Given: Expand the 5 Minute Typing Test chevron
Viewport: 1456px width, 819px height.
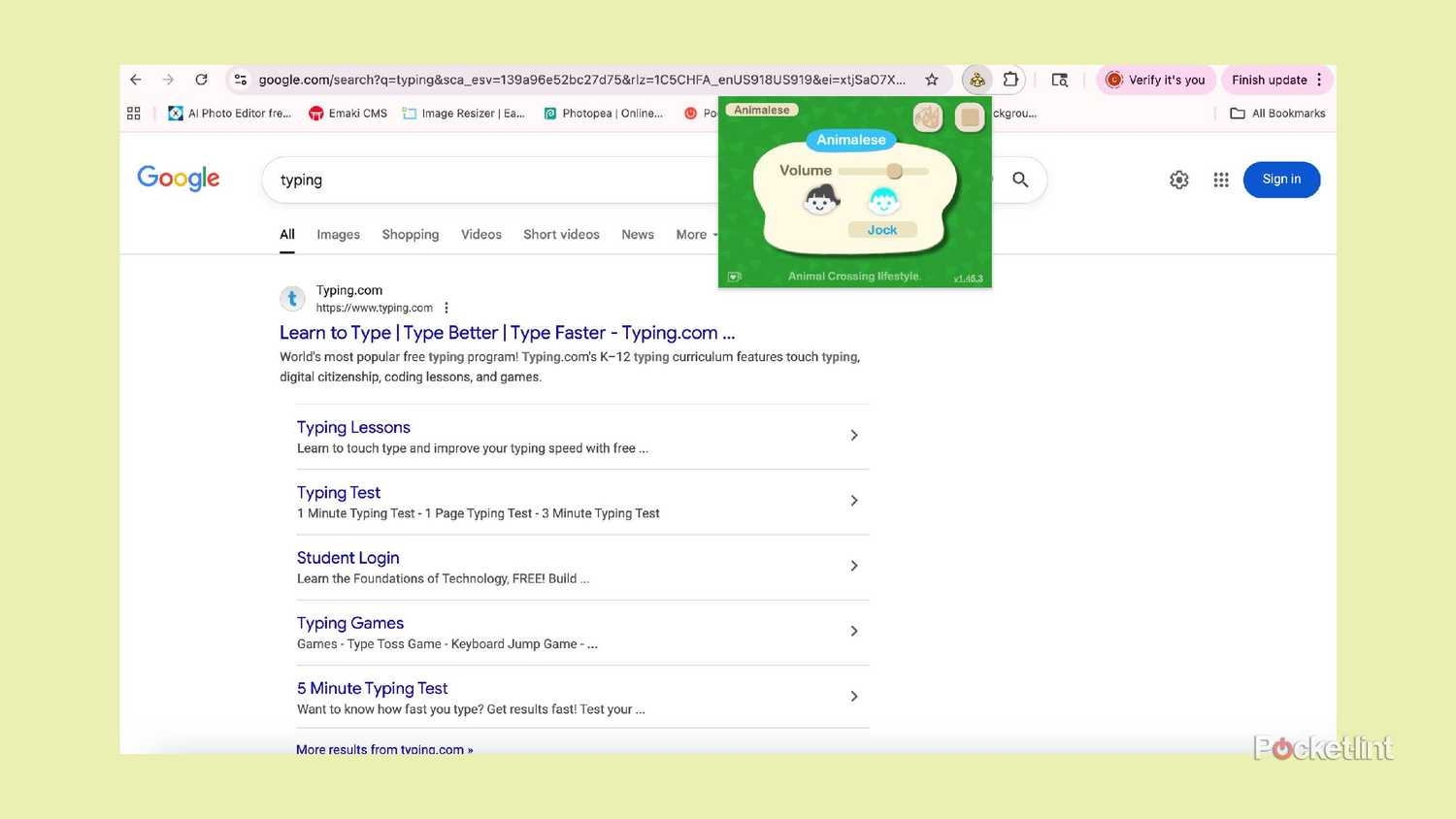Looking at the screenshot, I should pyautogui.click(x=854, y=696).
